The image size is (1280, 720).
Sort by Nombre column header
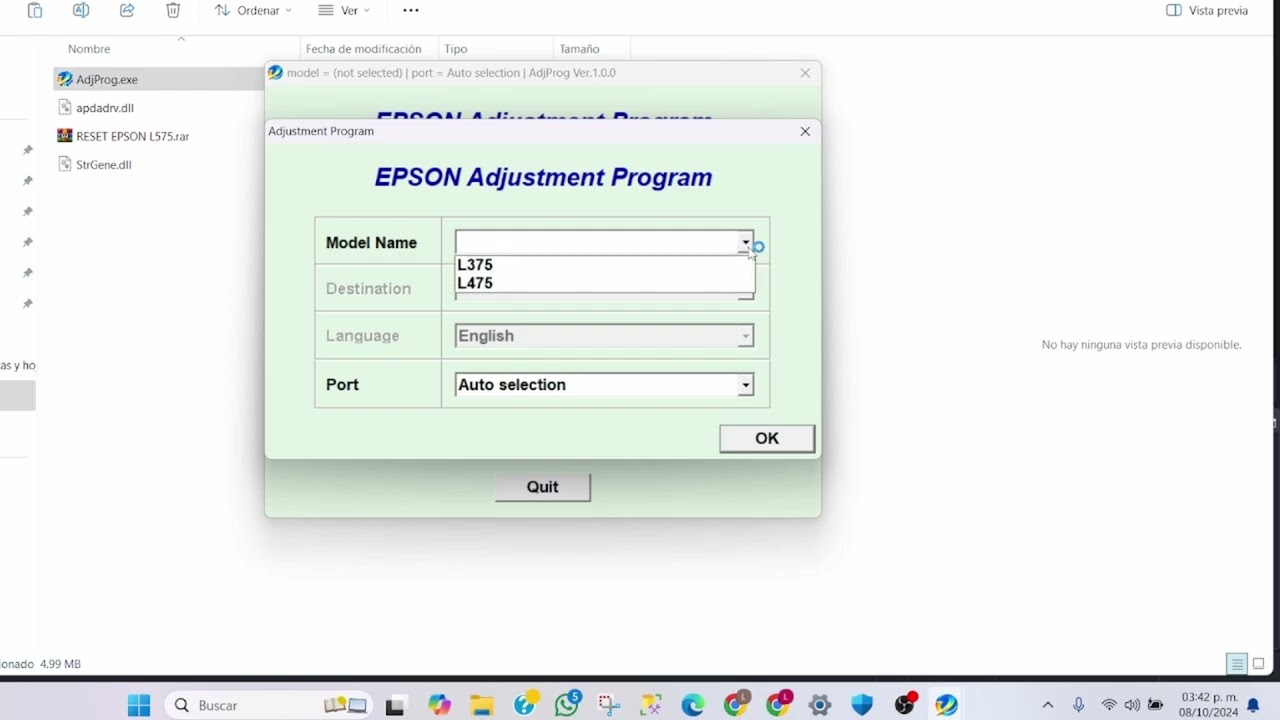coord(89,49)
